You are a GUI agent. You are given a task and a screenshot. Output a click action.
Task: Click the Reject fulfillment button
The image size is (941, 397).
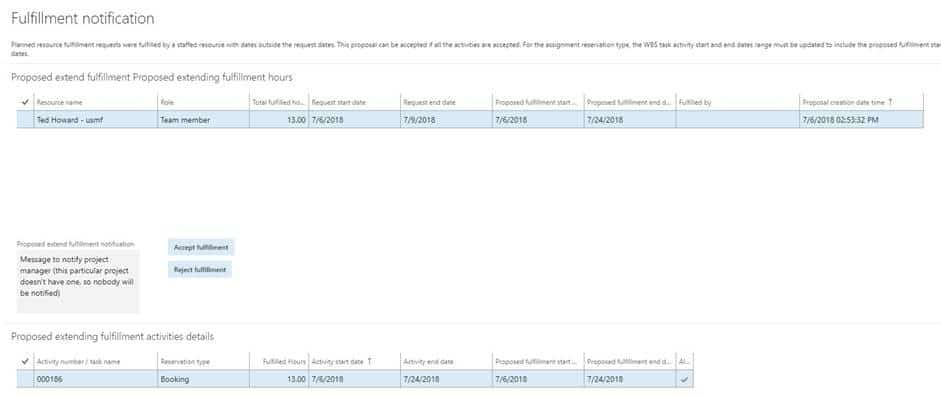pyautogui.click(x=200, y=270)
